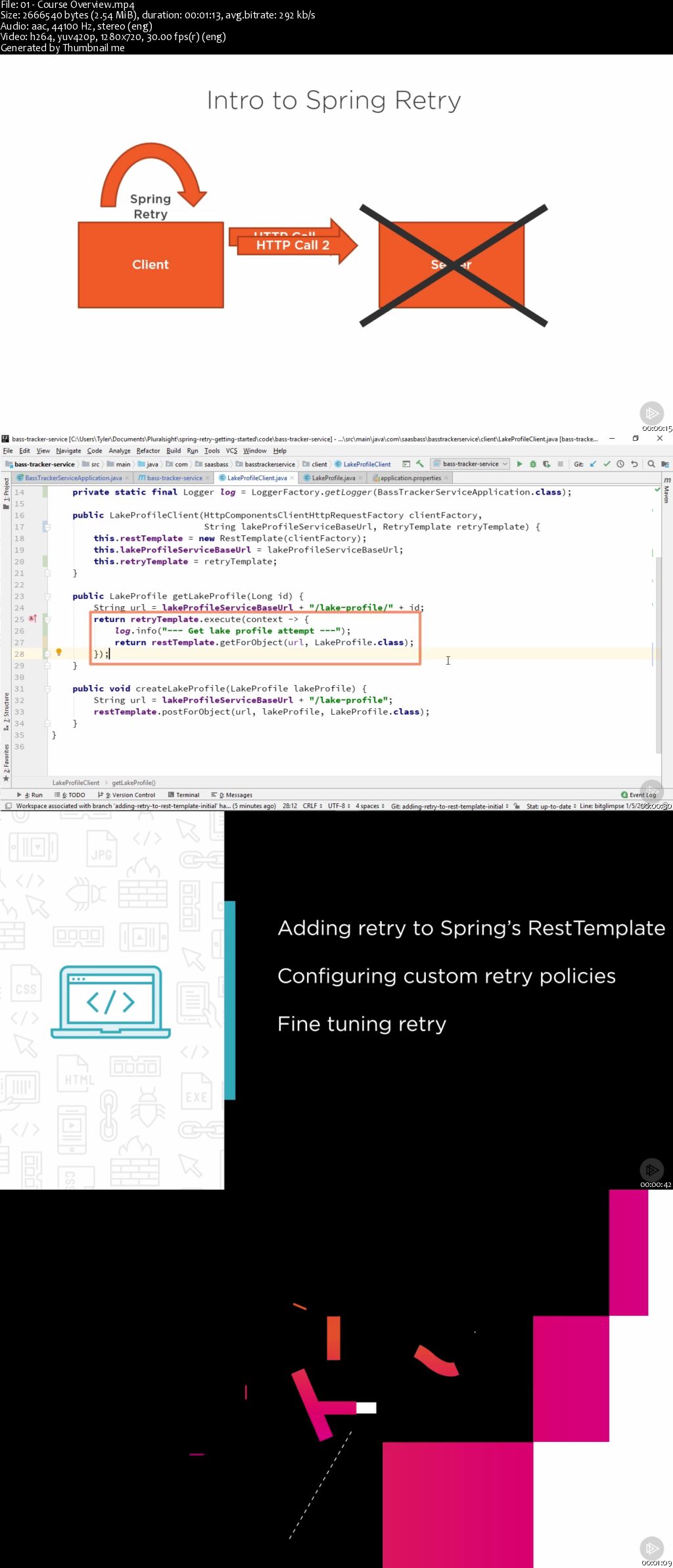This screenshot has width=673, height=1568.
Task: Click play overlay on the final pink frame
Action: (651, 1548)
